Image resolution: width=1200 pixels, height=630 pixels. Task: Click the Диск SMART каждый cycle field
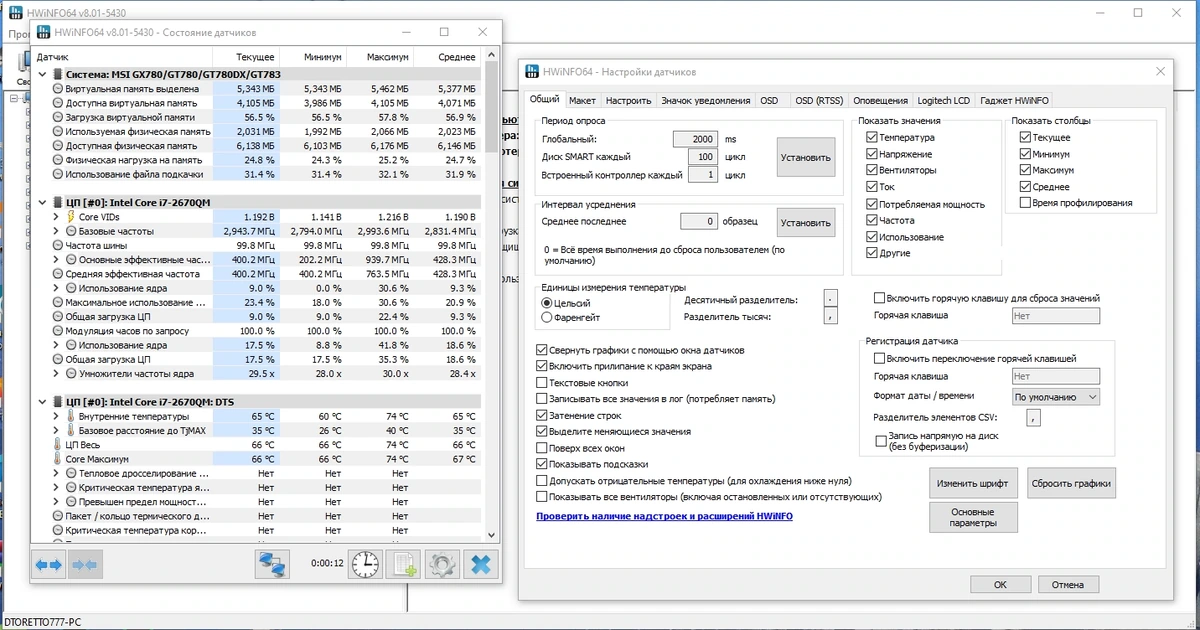[703, 157]
